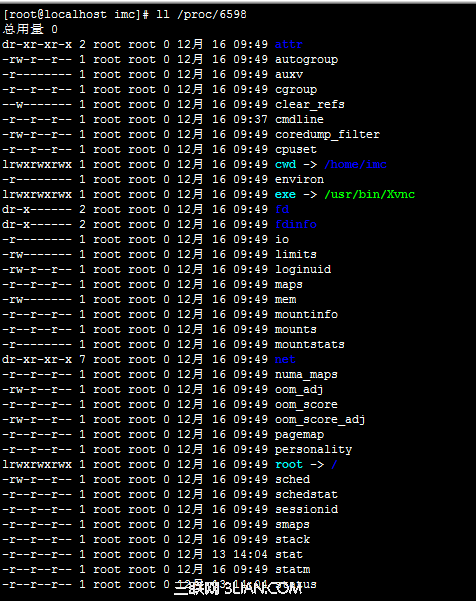
Task: Click the environ file name
Action: (299, 179)
